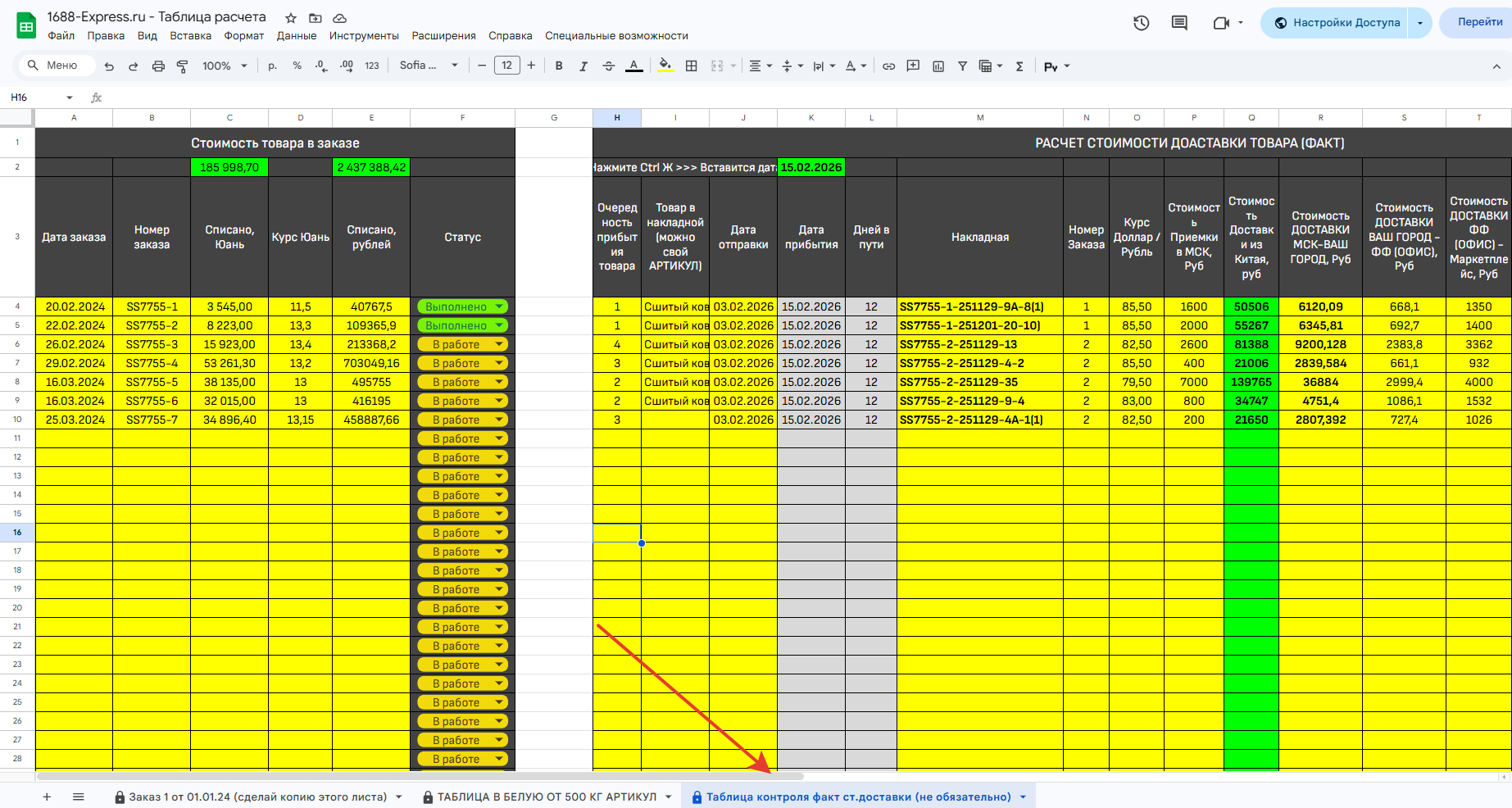Open the Borders tool
The height and width of the screenshot is (808, 1512).
coord(691,66)
